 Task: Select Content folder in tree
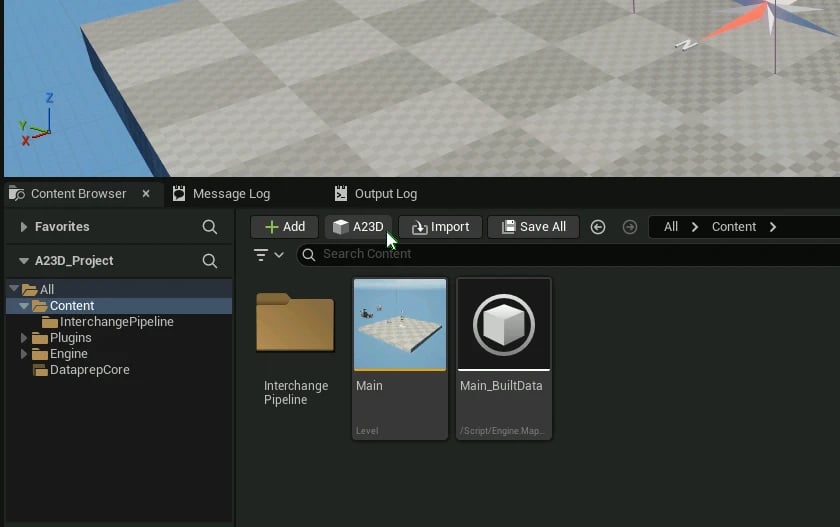click(x=119, y=305)
